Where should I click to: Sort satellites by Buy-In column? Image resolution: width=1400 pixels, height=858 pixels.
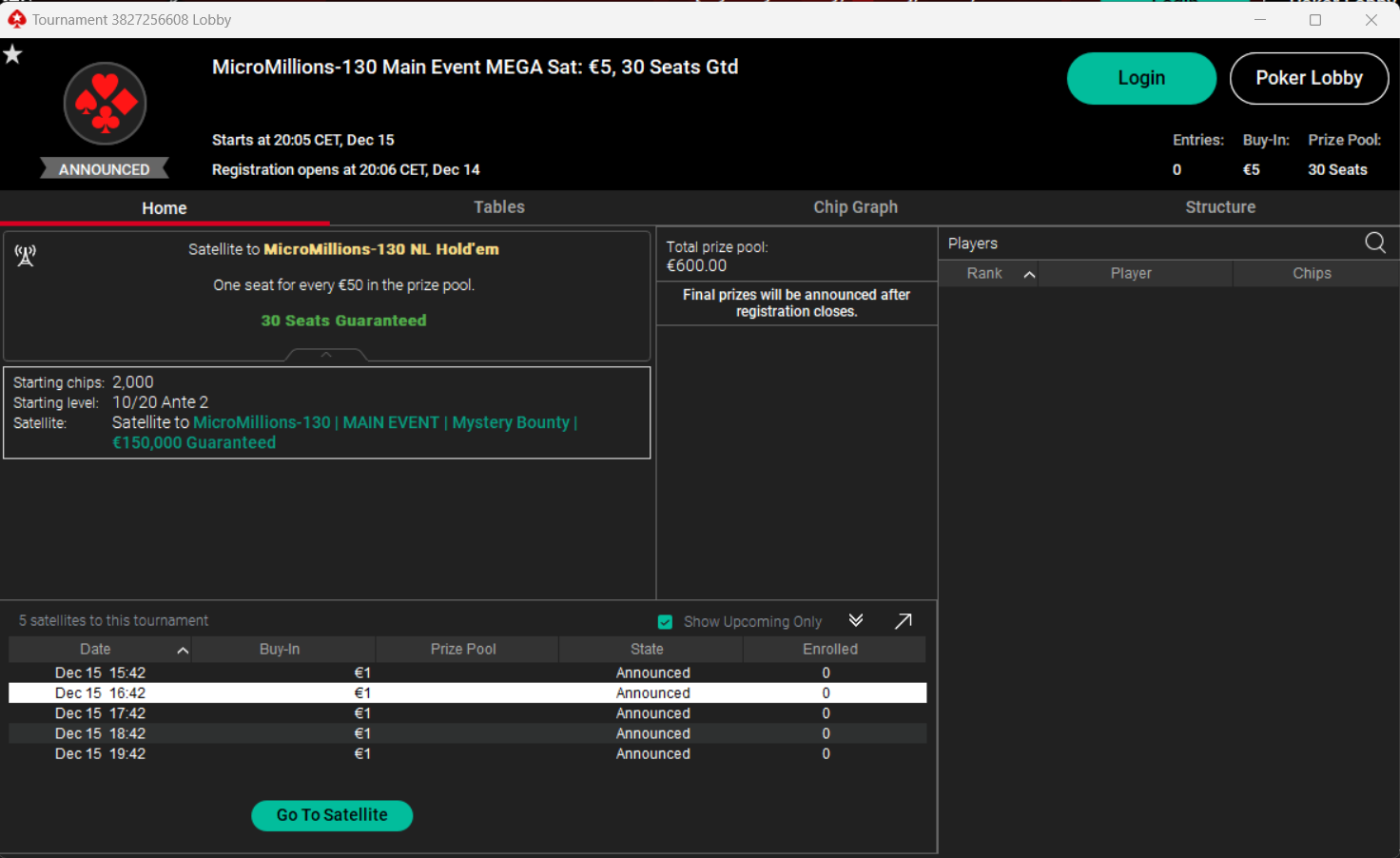pyautogui.click(x=283, y=649)
